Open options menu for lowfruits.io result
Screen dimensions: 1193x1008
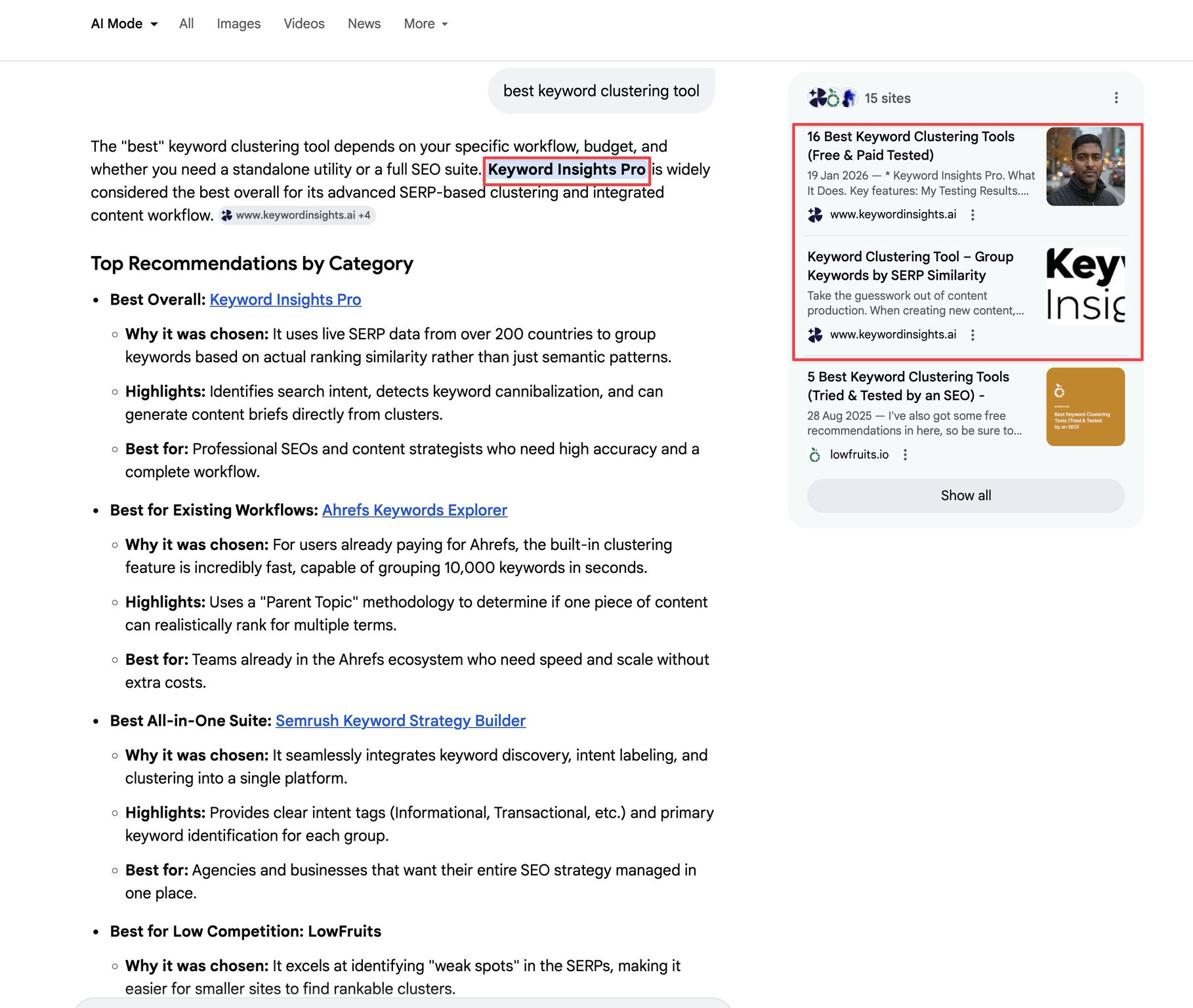click(x=905, y=455)
